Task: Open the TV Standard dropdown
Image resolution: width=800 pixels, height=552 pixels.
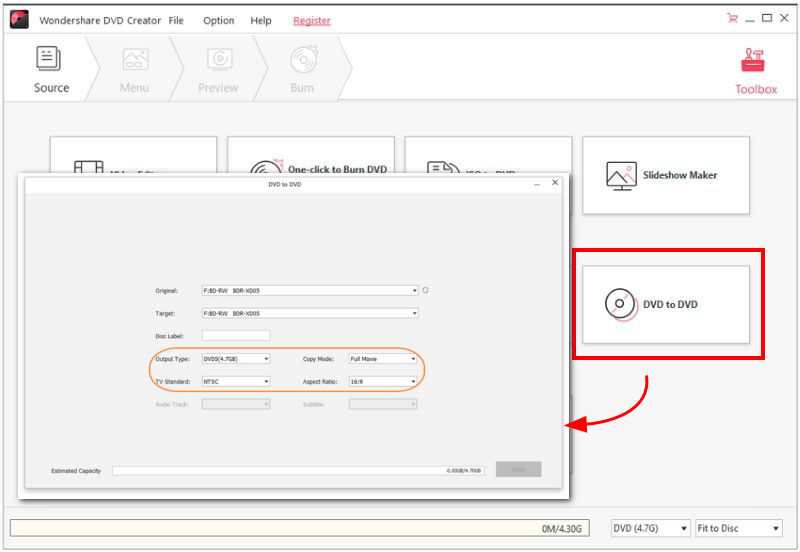Action: (x=236, y=381)
